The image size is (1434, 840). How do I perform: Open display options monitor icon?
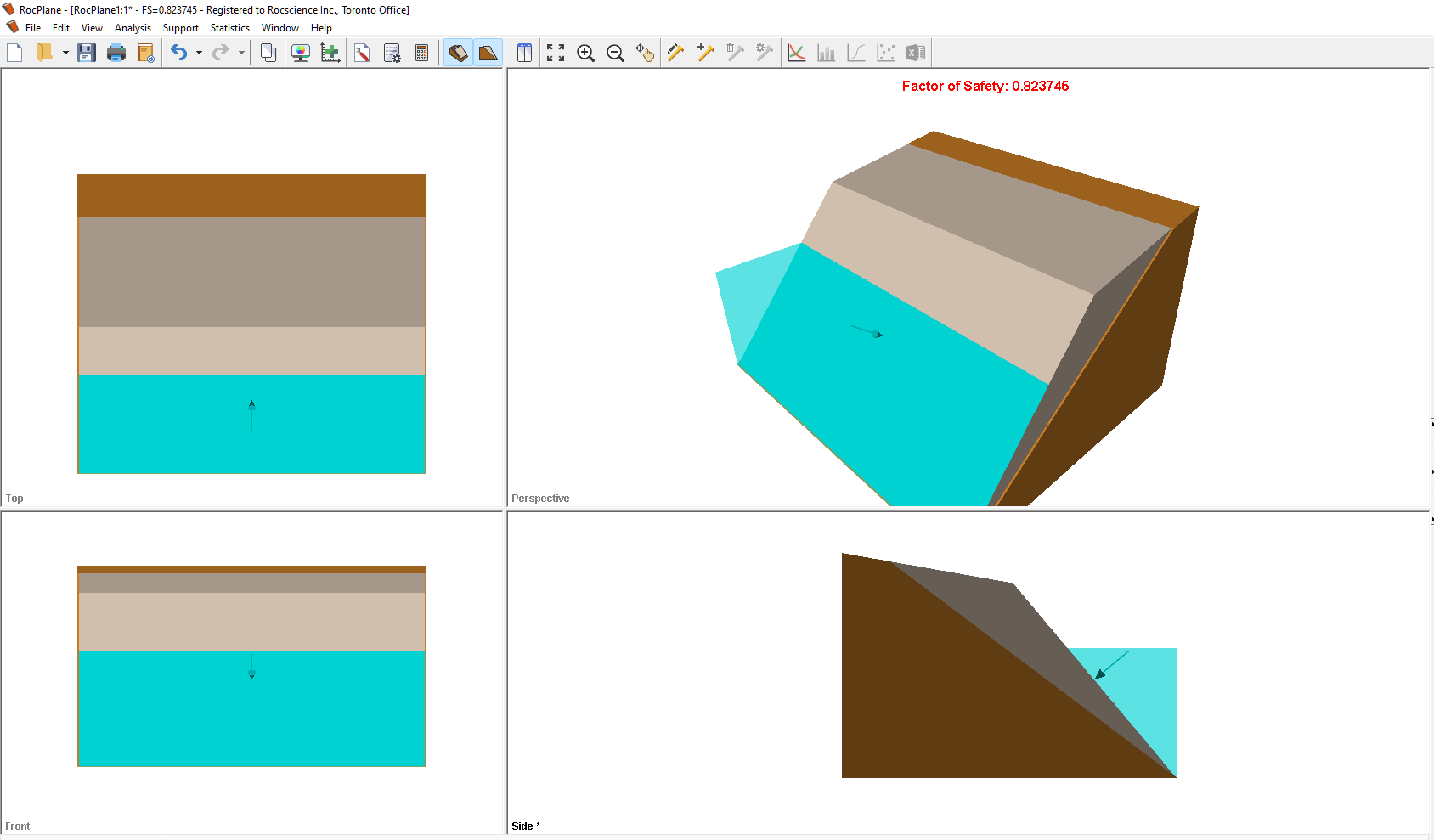(x=300, y=53)
